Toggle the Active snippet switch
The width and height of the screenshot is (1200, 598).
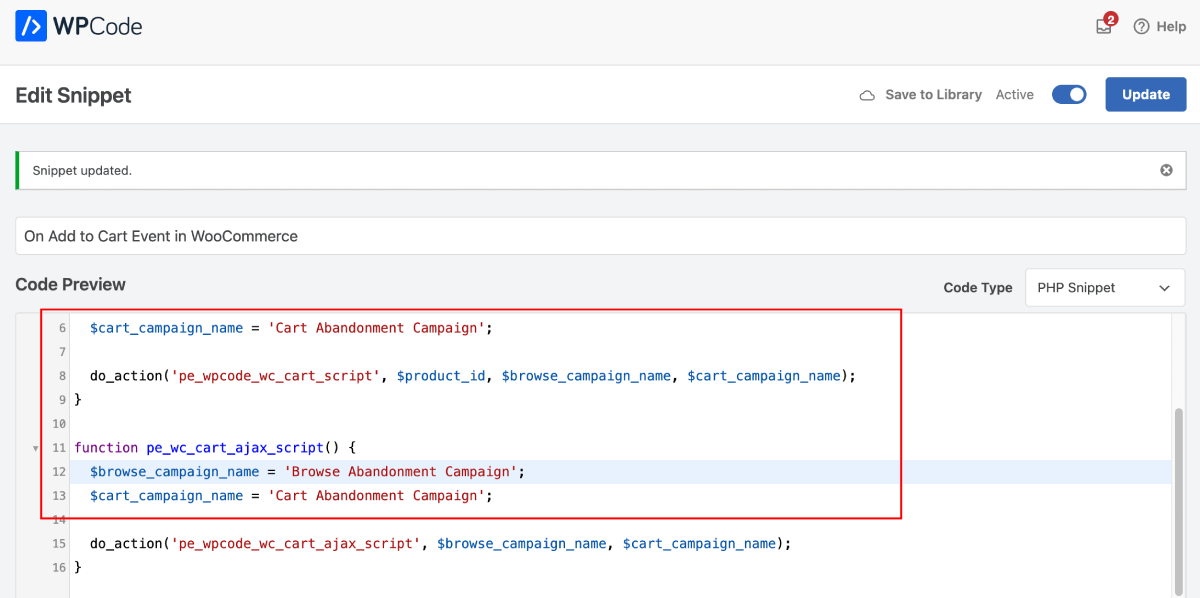coord(1069,94)
